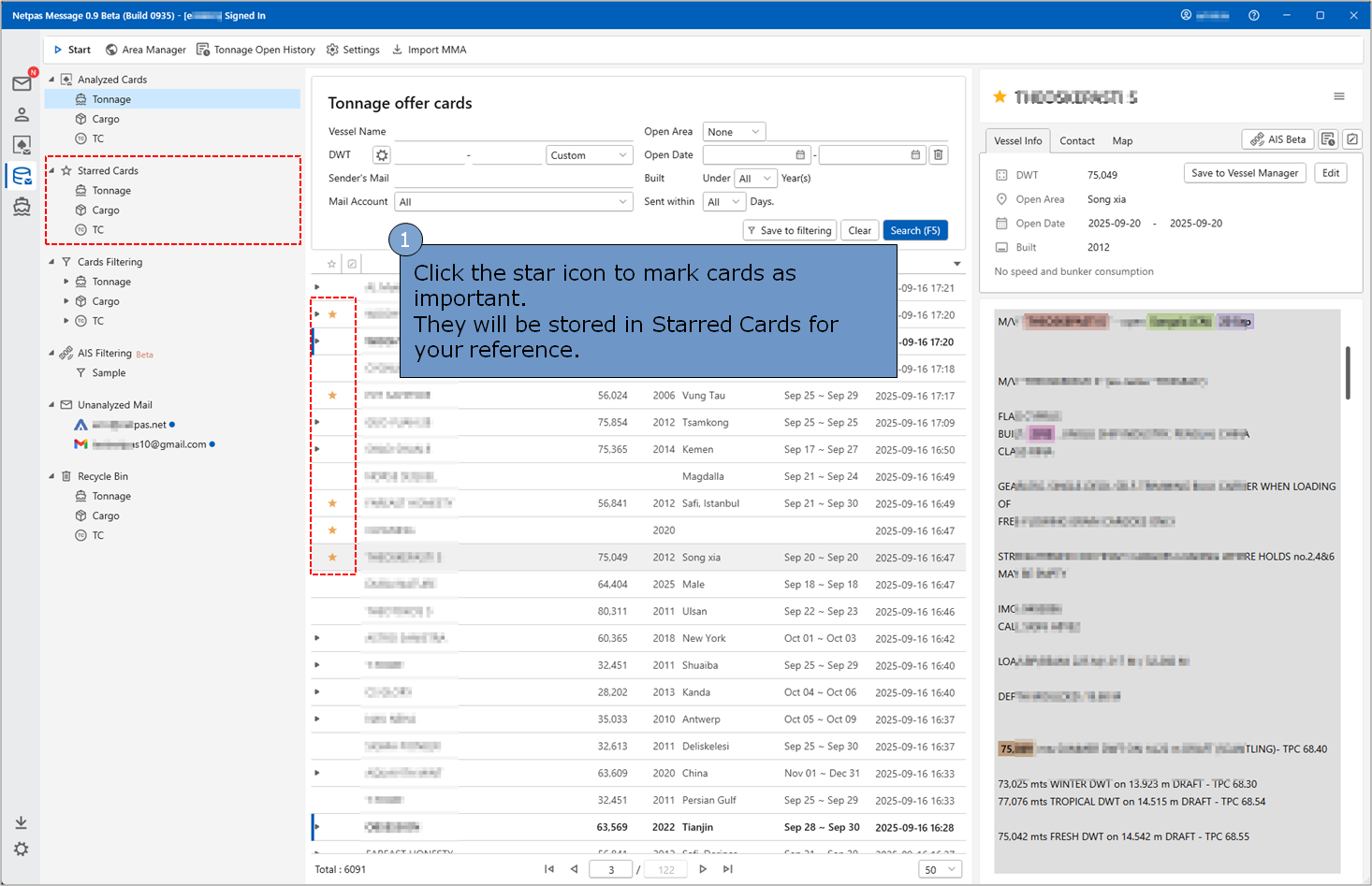Open Area Manager from the toolbar
This screenshot has width=1372, height=886.
coord(145,50)
